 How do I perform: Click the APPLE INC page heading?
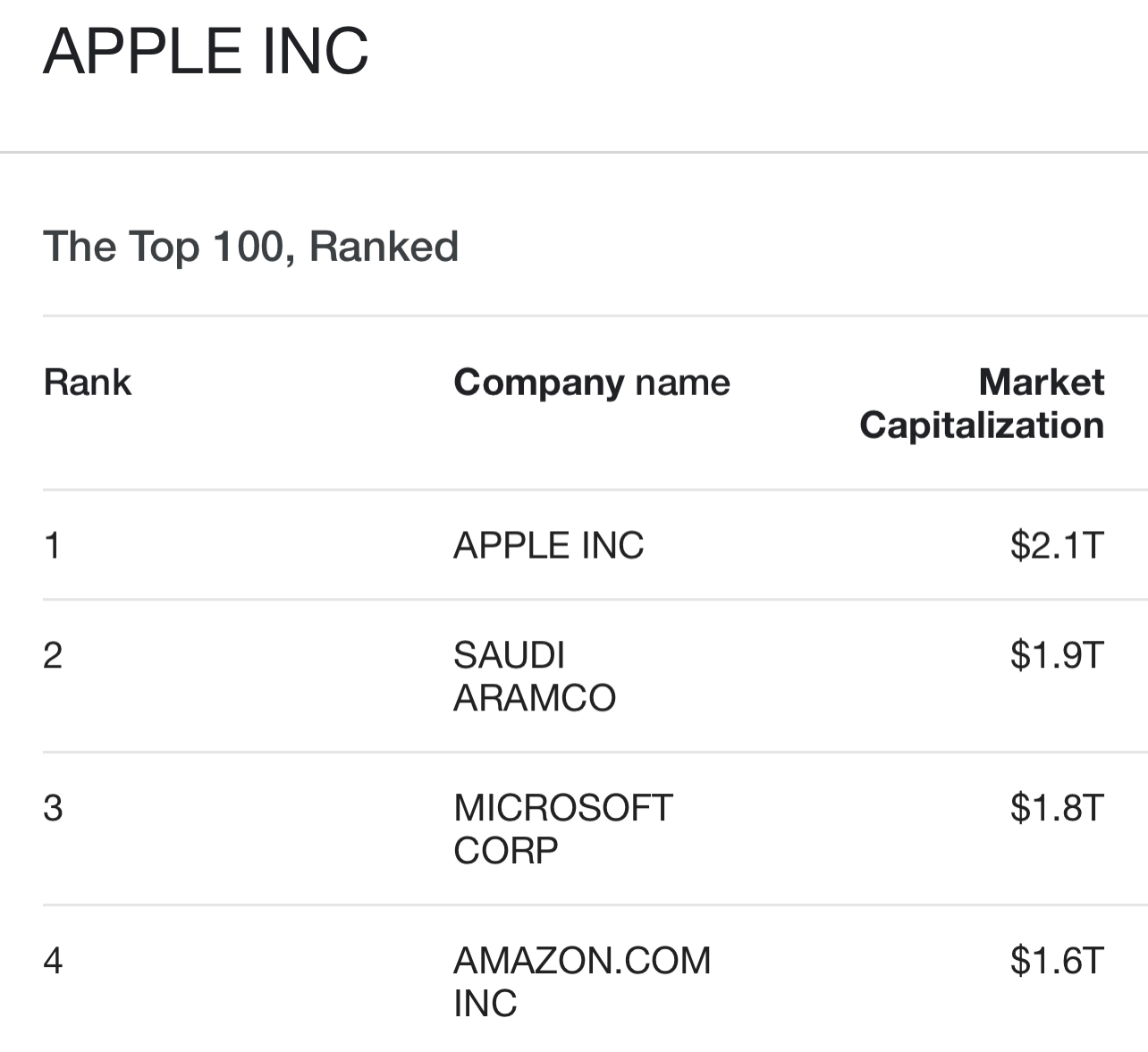tap(206, 51)
